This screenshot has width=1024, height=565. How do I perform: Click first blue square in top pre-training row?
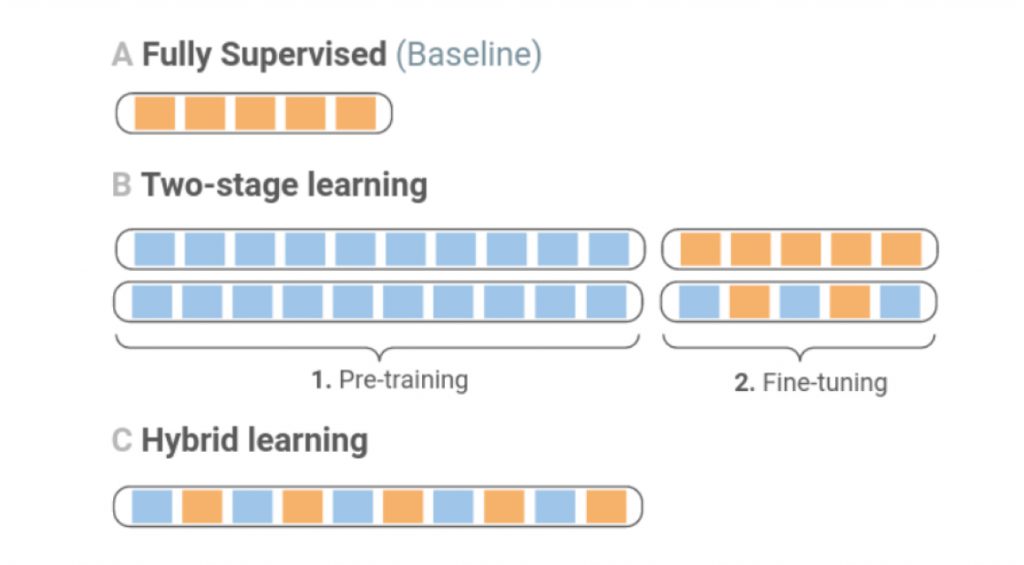pyautogui.click(x=154, y=249)
